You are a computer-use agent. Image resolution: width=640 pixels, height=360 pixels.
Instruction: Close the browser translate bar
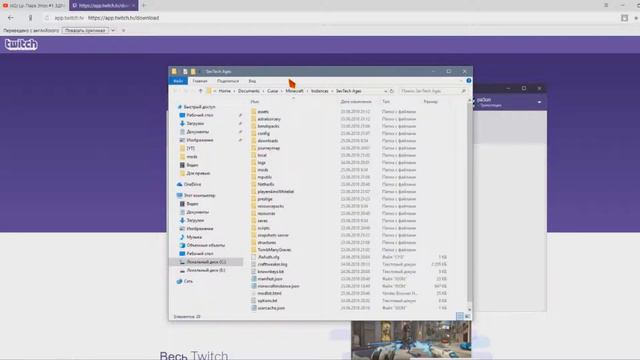point(123,31)
